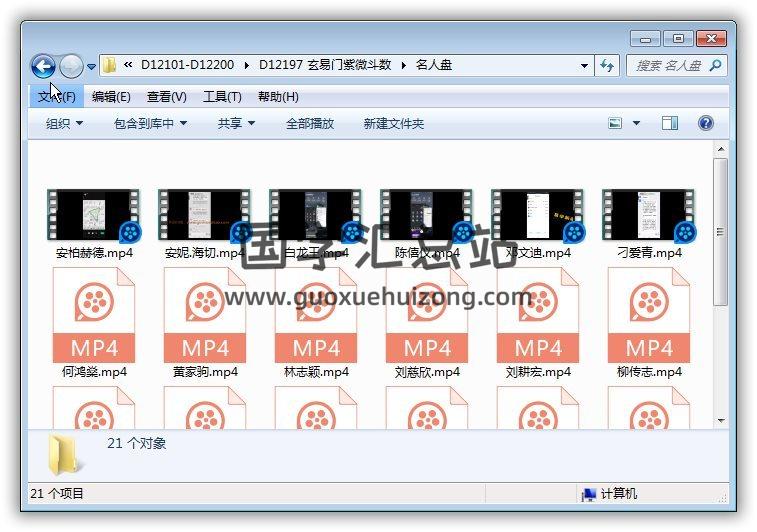Image resolution: width=757 pixels, height=532 pixels.
Task: Click the 21 个对象 details text
Action: pyautogui.click(x=137, y=443)
